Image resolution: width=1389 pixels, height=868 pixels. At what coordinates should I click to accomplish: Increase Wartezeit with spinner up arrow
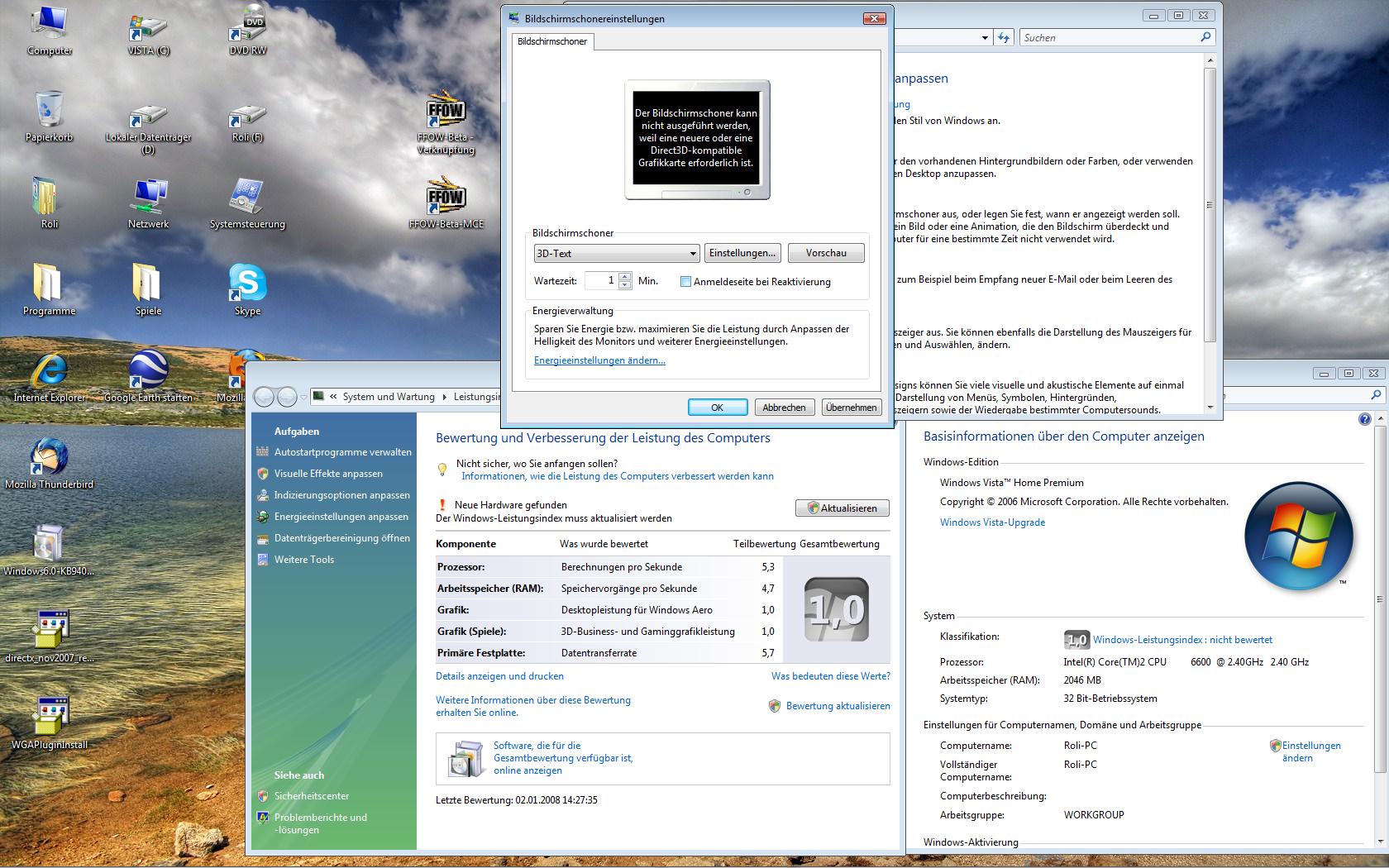click(625, 276)
